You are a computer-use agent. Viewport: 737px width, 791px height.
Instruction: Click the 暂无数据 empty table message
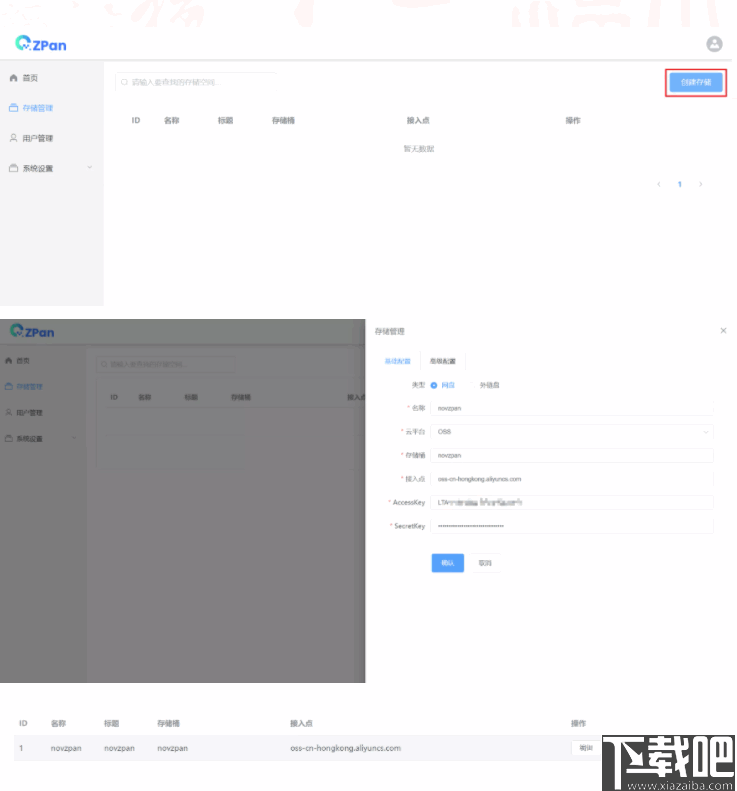[419, 149]
